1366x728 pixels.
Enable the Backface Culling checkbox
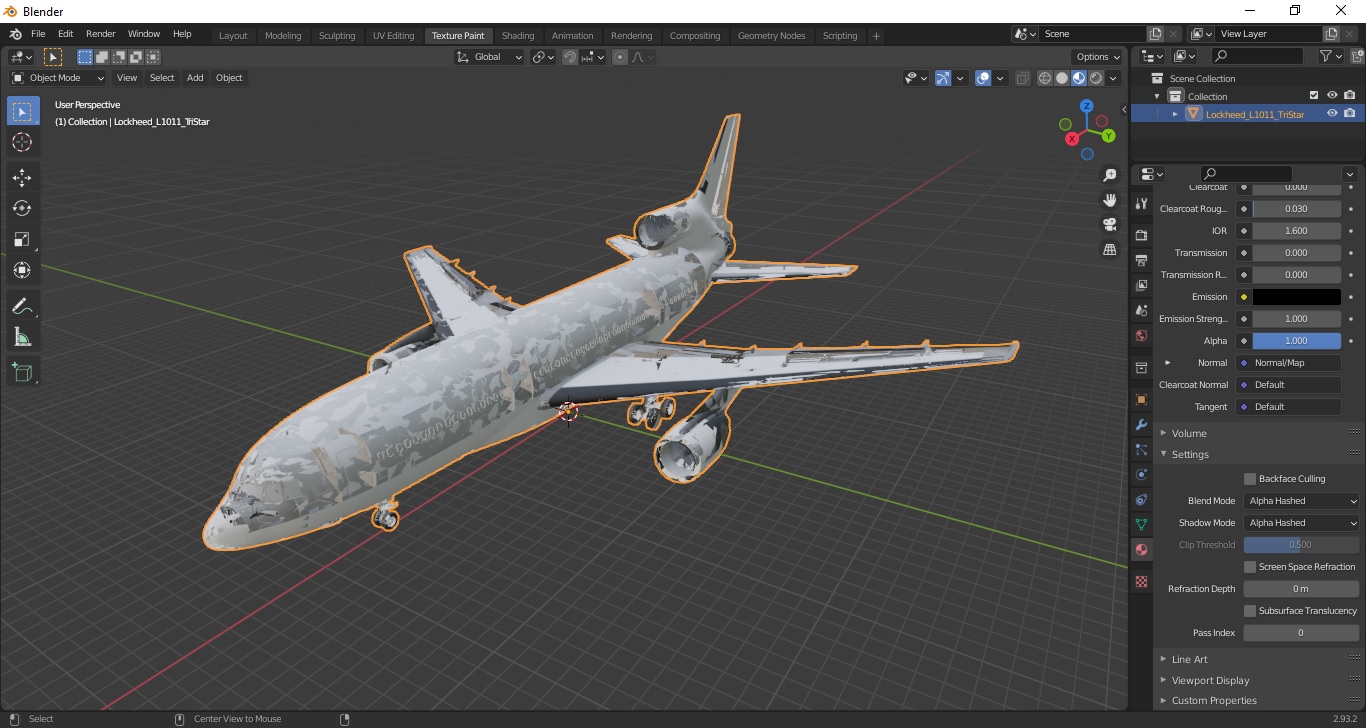point(1250,479)
